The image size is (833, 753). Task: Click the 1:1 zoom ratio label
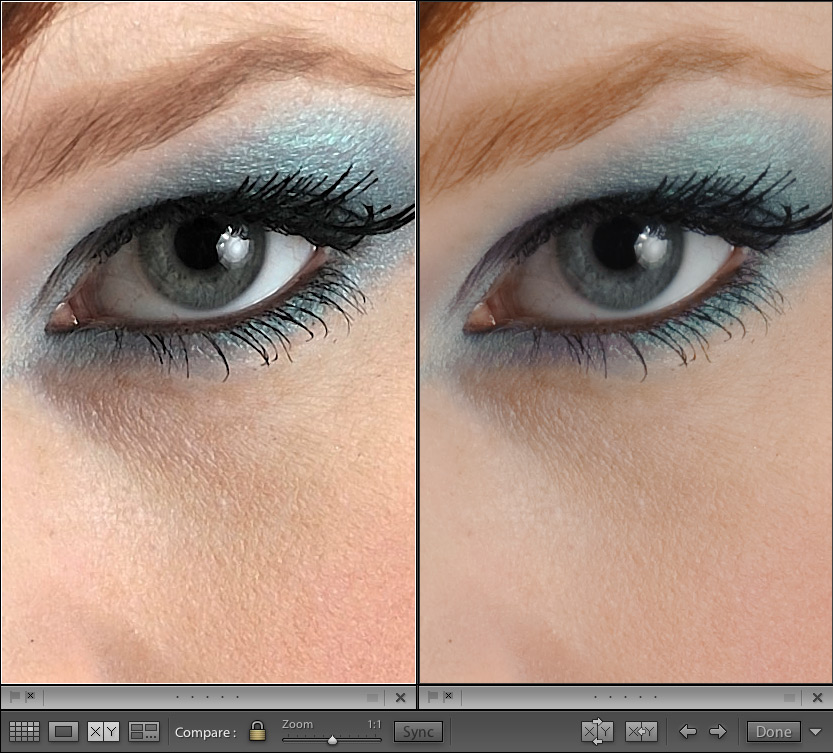coord(374,724)
